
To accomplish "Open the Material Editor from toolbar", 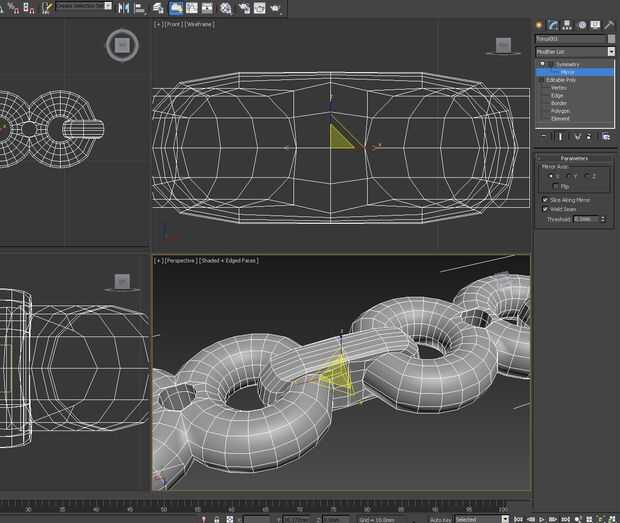I will (226, 8).
